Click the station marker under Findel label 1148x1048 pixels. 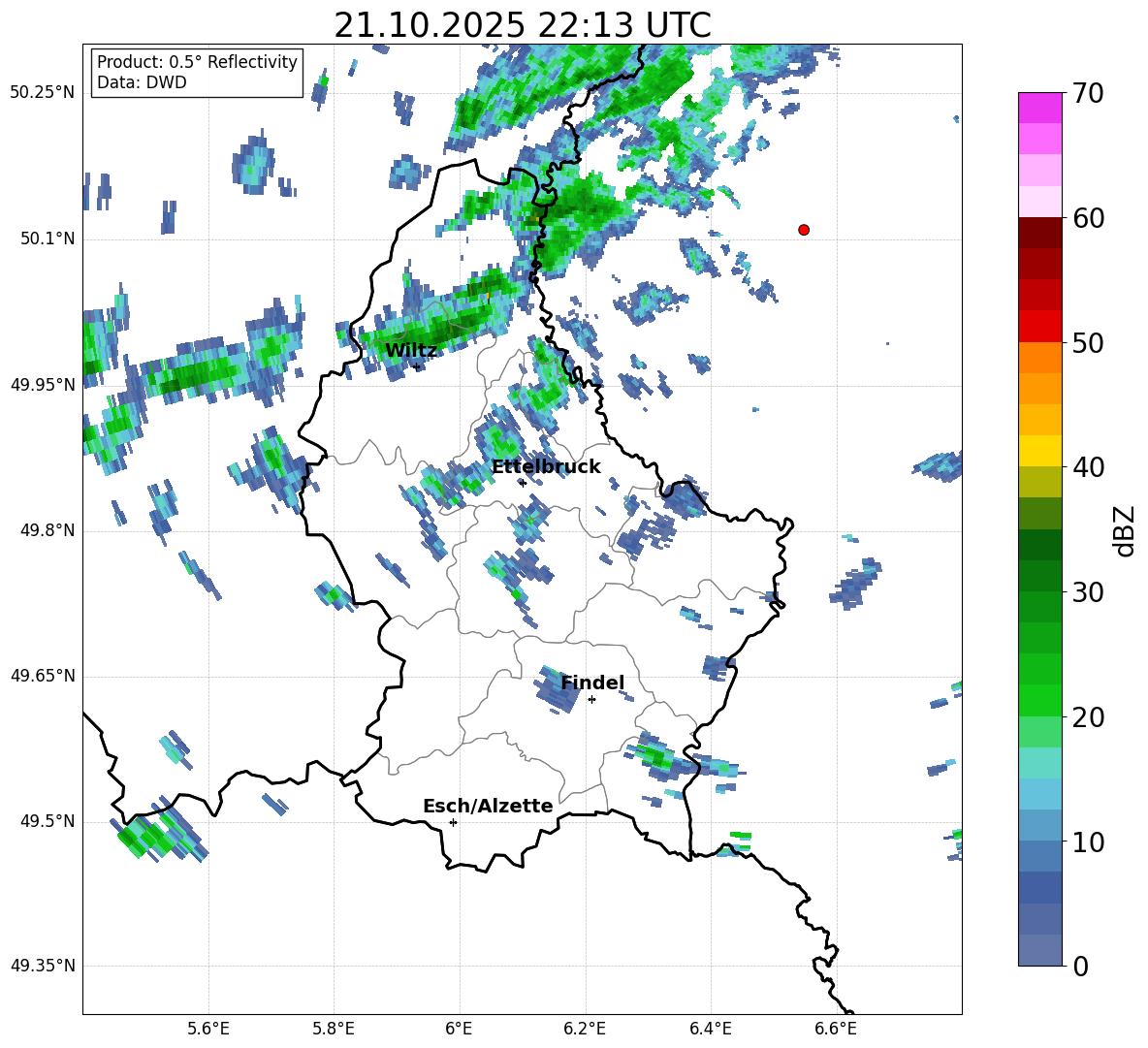pos(592,700)
